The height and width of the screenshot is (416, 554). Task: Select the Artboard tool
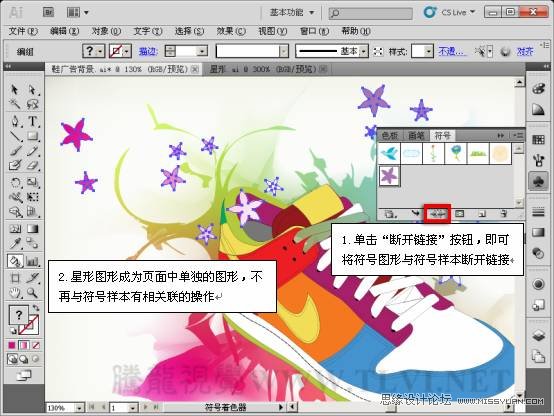tap(15, 278)
